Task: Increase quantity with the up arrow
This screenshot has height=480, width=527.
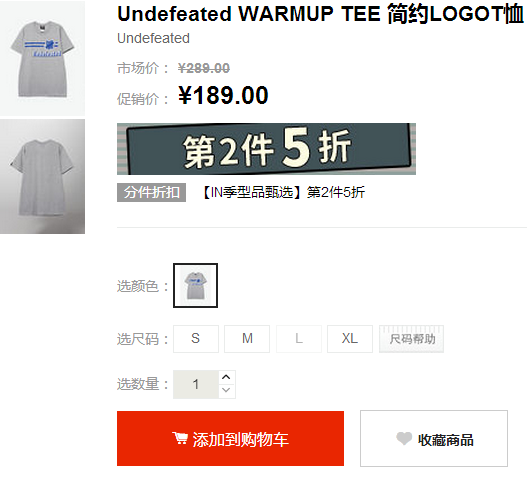Action: (227, 377)
